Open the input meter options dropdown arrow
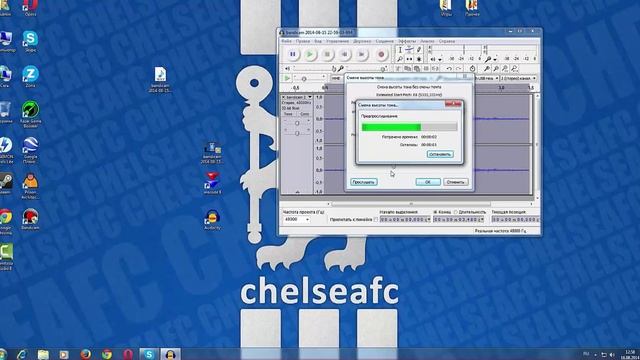Screen dimensions: 640x360 495,59
